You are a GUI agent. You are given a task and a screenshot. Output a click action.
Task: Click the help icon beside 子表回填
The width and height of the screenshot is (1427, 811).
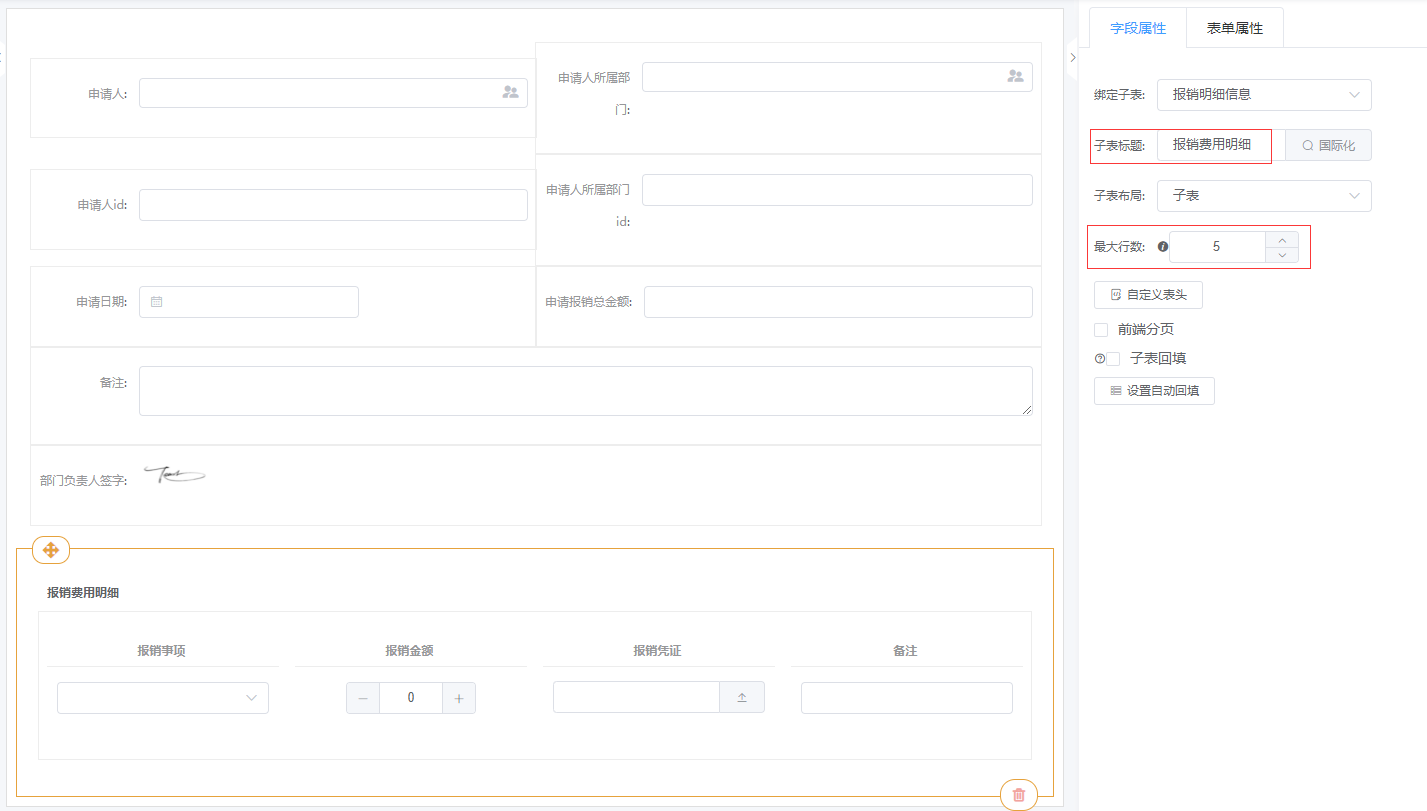(1100, 358)
